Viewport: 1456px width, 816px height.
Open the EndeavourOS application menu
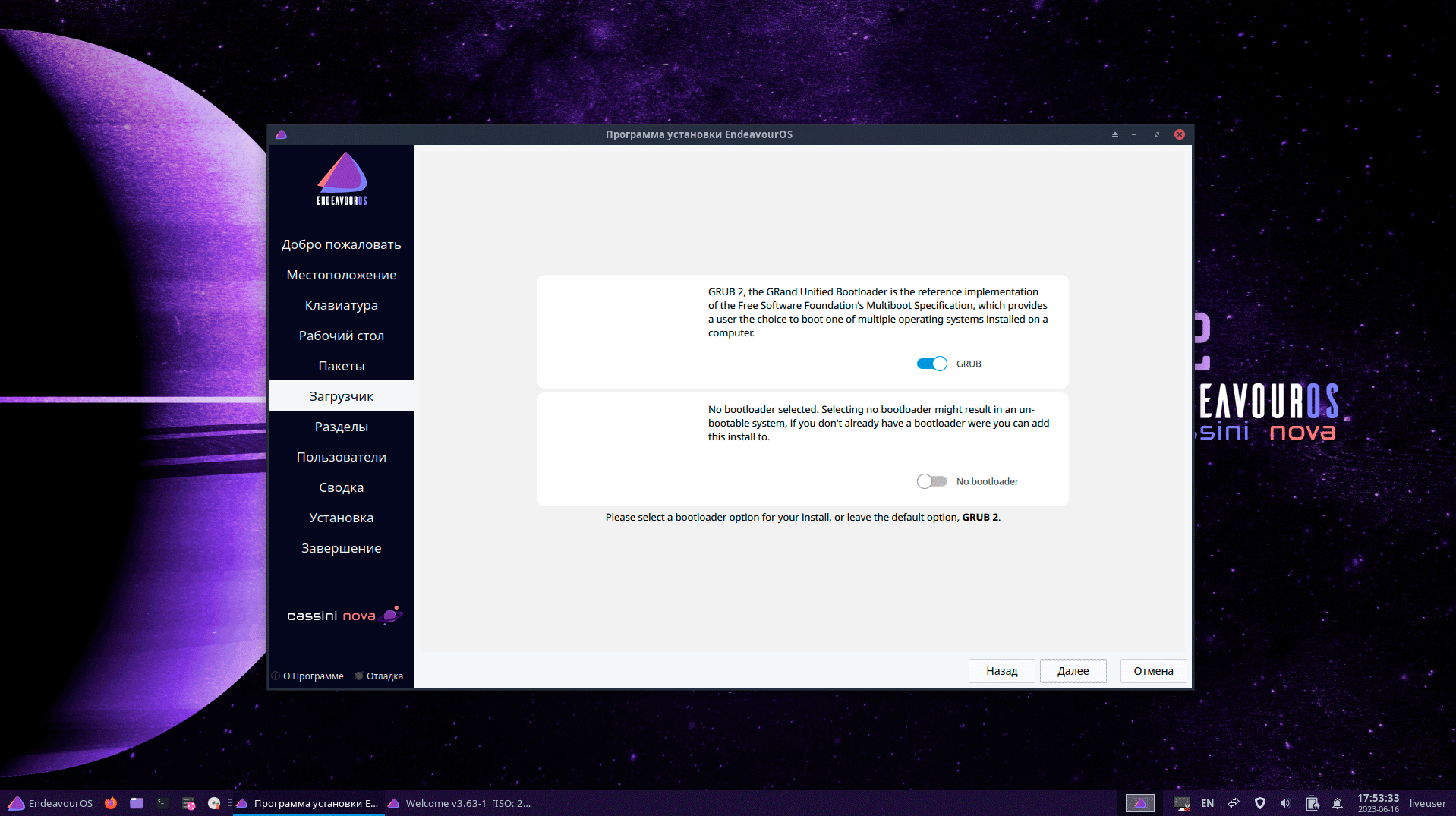pos(50,803)
